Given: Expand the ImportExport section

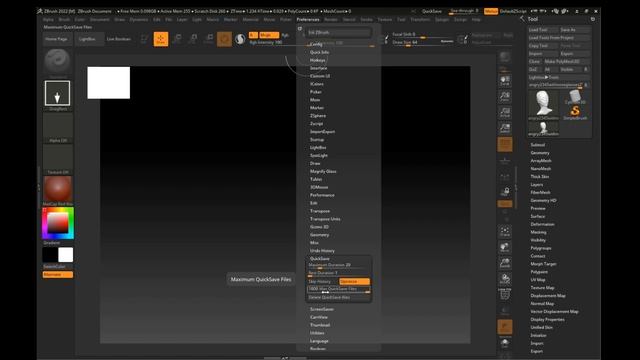Looking at the screenshot, I should coord(322,131).
